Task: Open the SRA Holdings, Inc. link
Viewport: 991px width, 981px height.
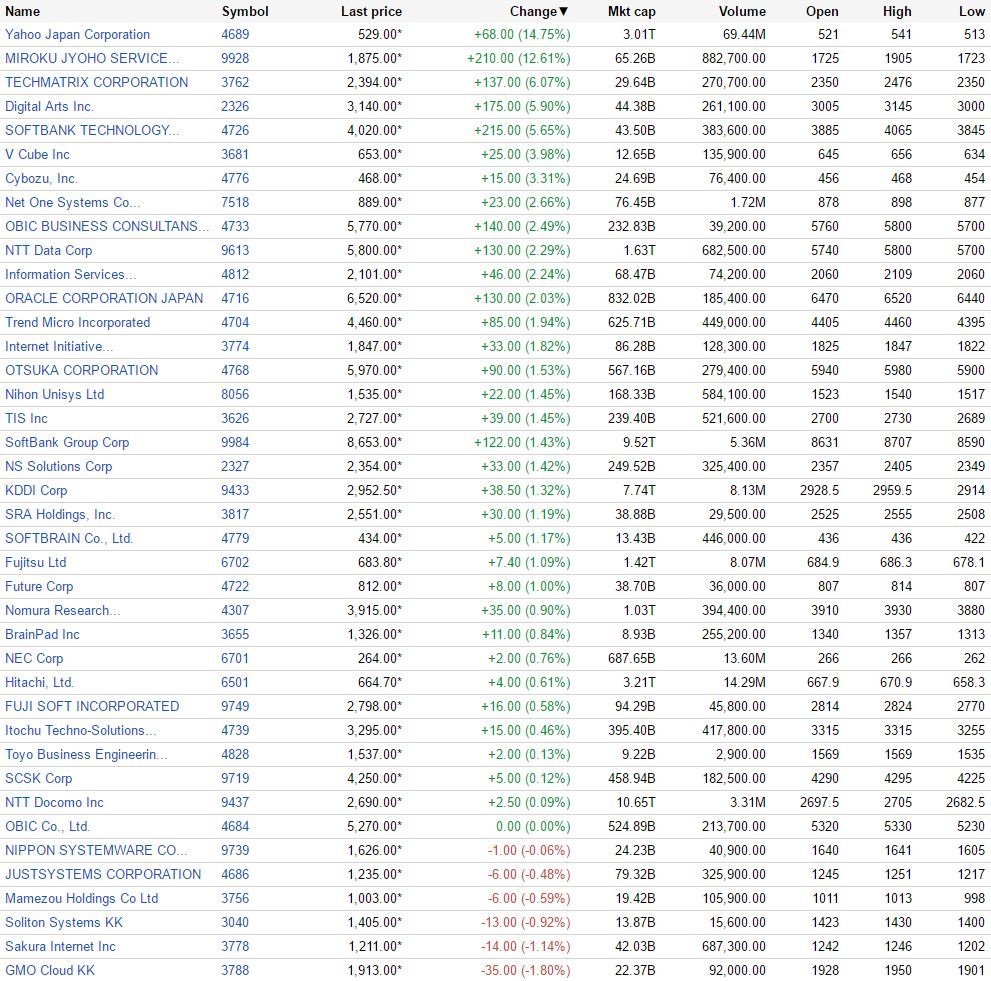Action: (x=59, y=515)
